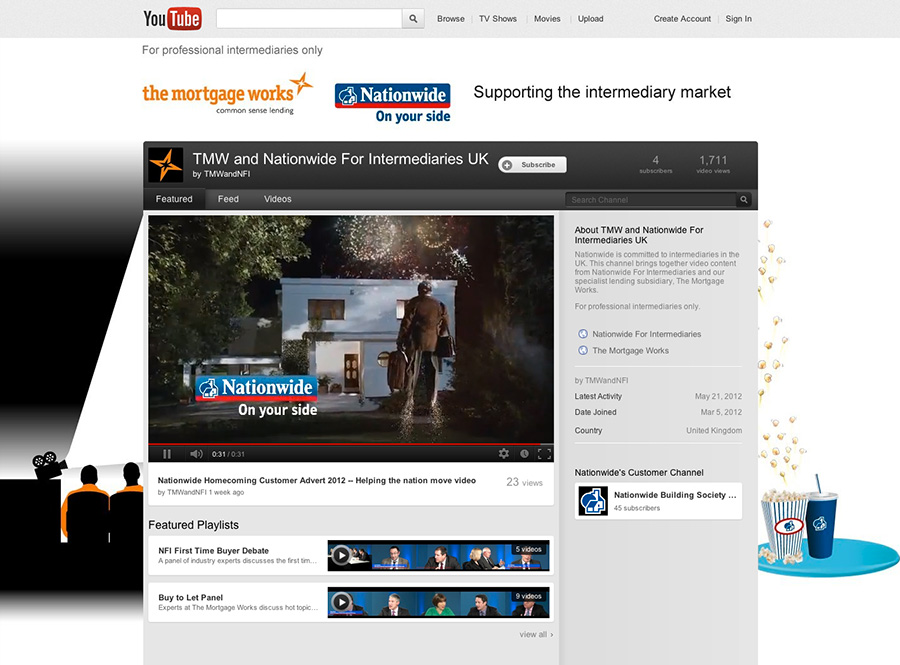Click the Nationwide Building Society channel avatar
This screenshot has height=665, width=900.
tap(593, 501)
